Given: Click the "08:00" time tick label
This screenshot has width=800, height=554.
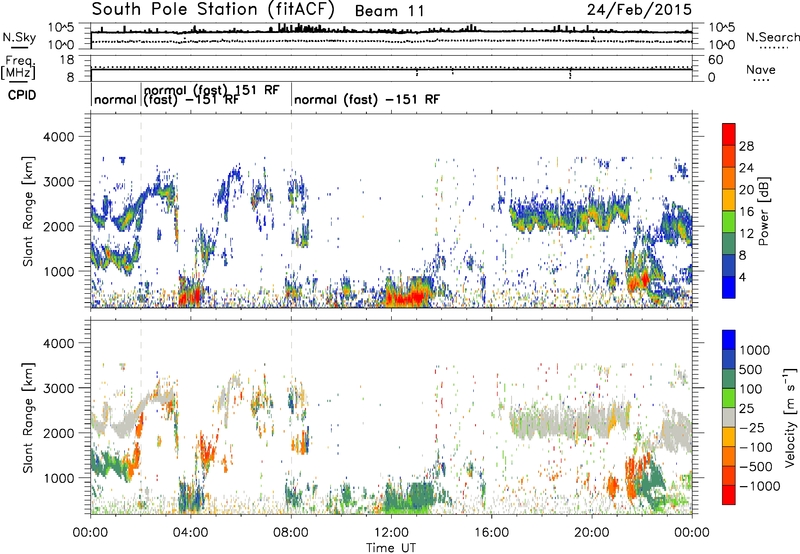Looking at the screenshot, I should [x=291, y=533].
